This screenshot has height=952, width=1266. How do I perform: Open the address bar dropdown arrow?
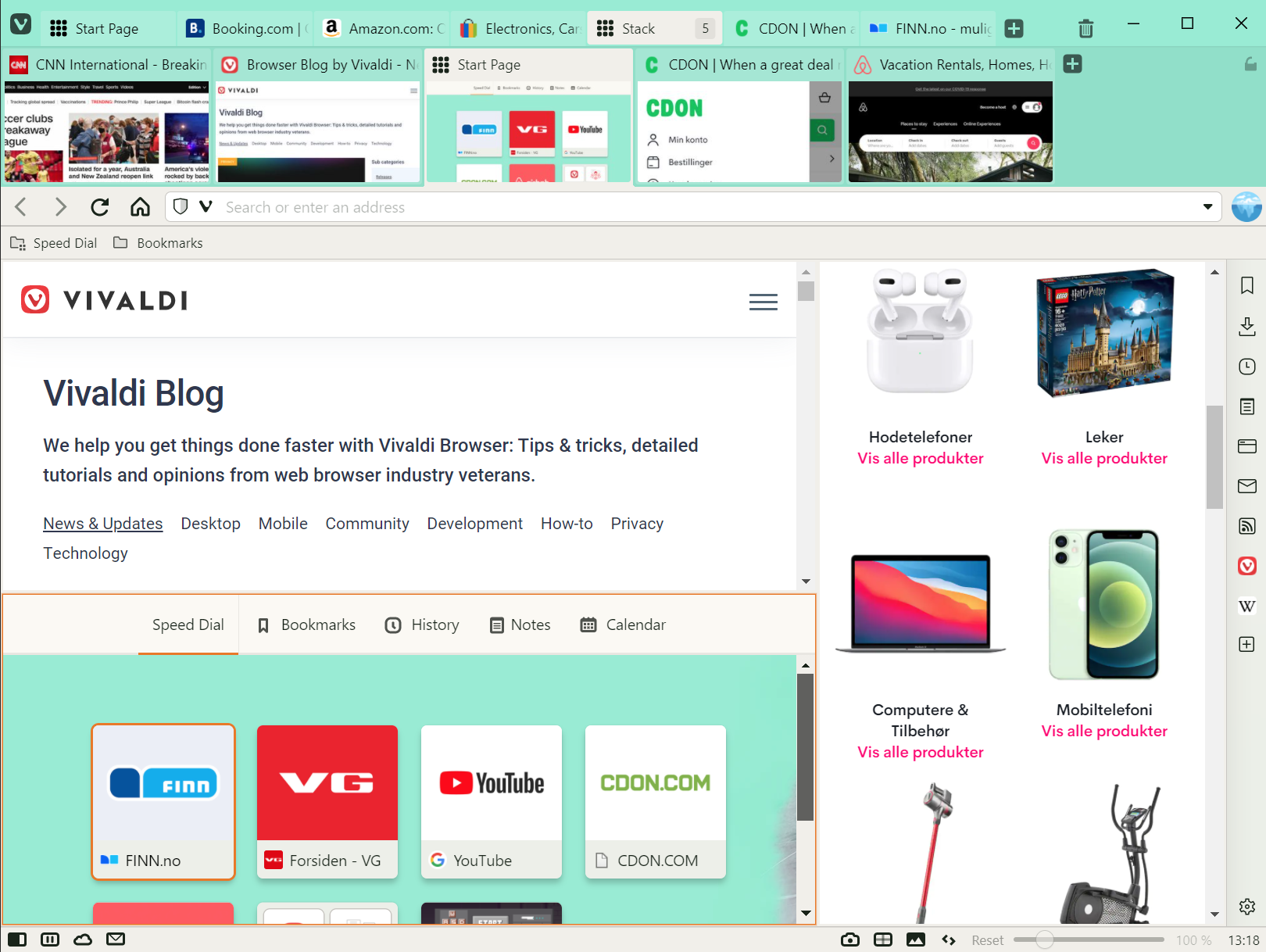coord(1207,206)
